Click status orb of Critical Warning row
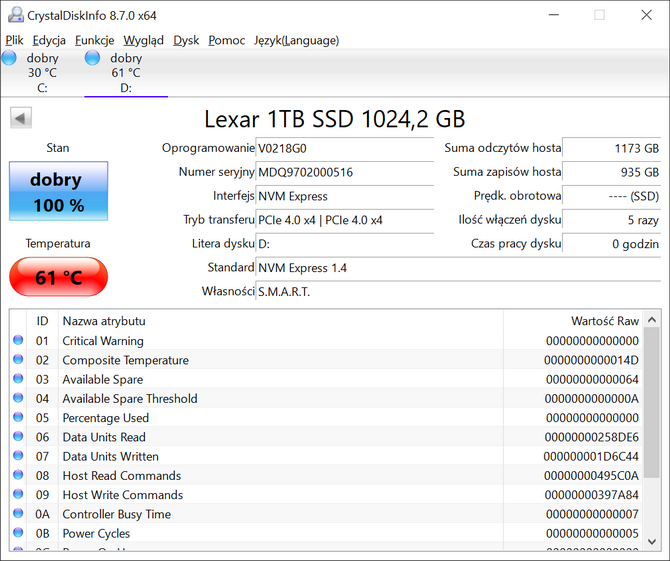 (x=18, y=340)
